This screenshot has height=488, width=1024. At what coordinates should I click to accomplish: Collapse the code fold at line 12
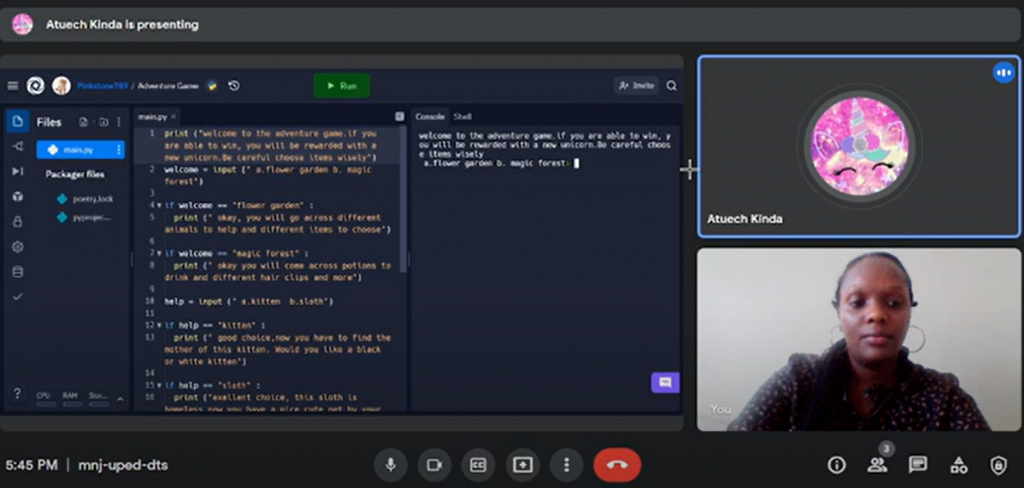[159, 325]
